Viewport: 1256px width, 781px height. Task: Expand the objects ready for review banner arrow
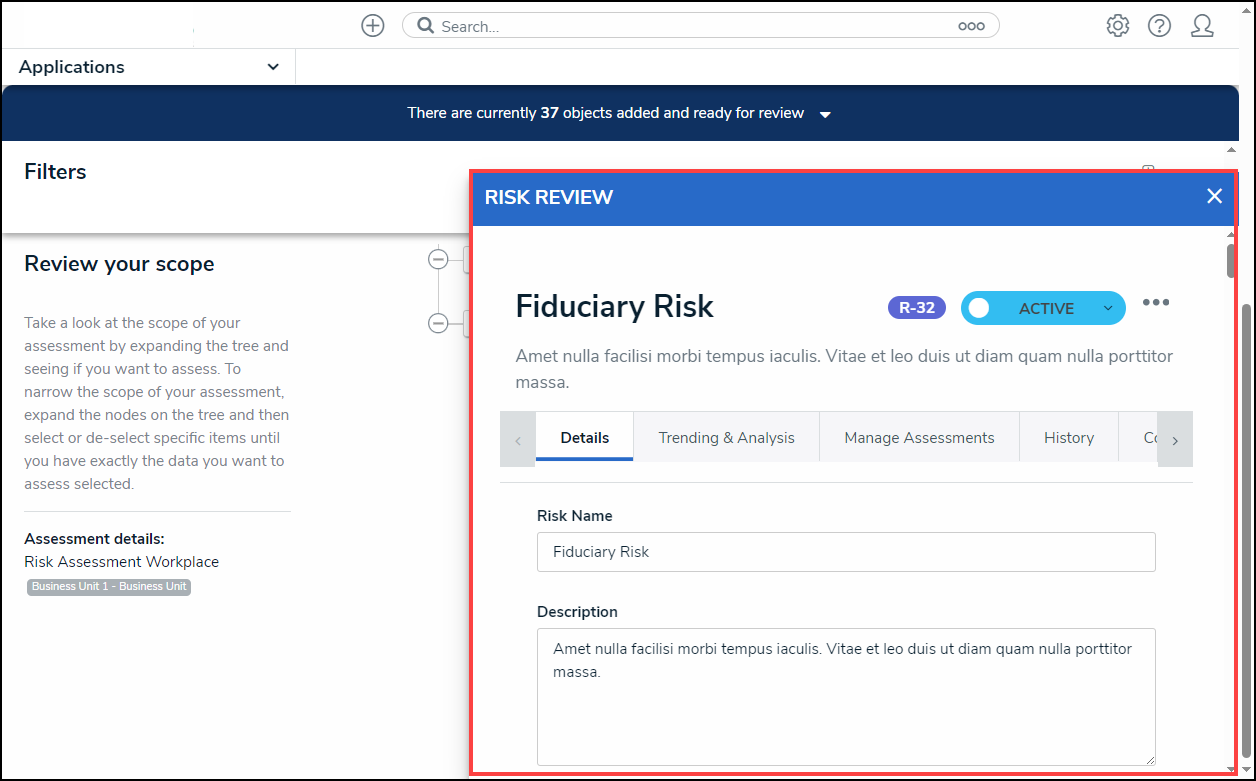coord(825,115)
